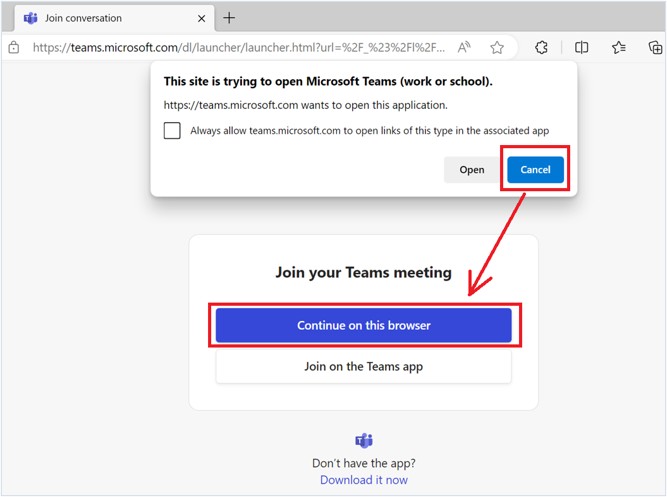This screenshot has height=497, width=667.
Task: Open a new tab with plus button
Action: pos(229,18)
